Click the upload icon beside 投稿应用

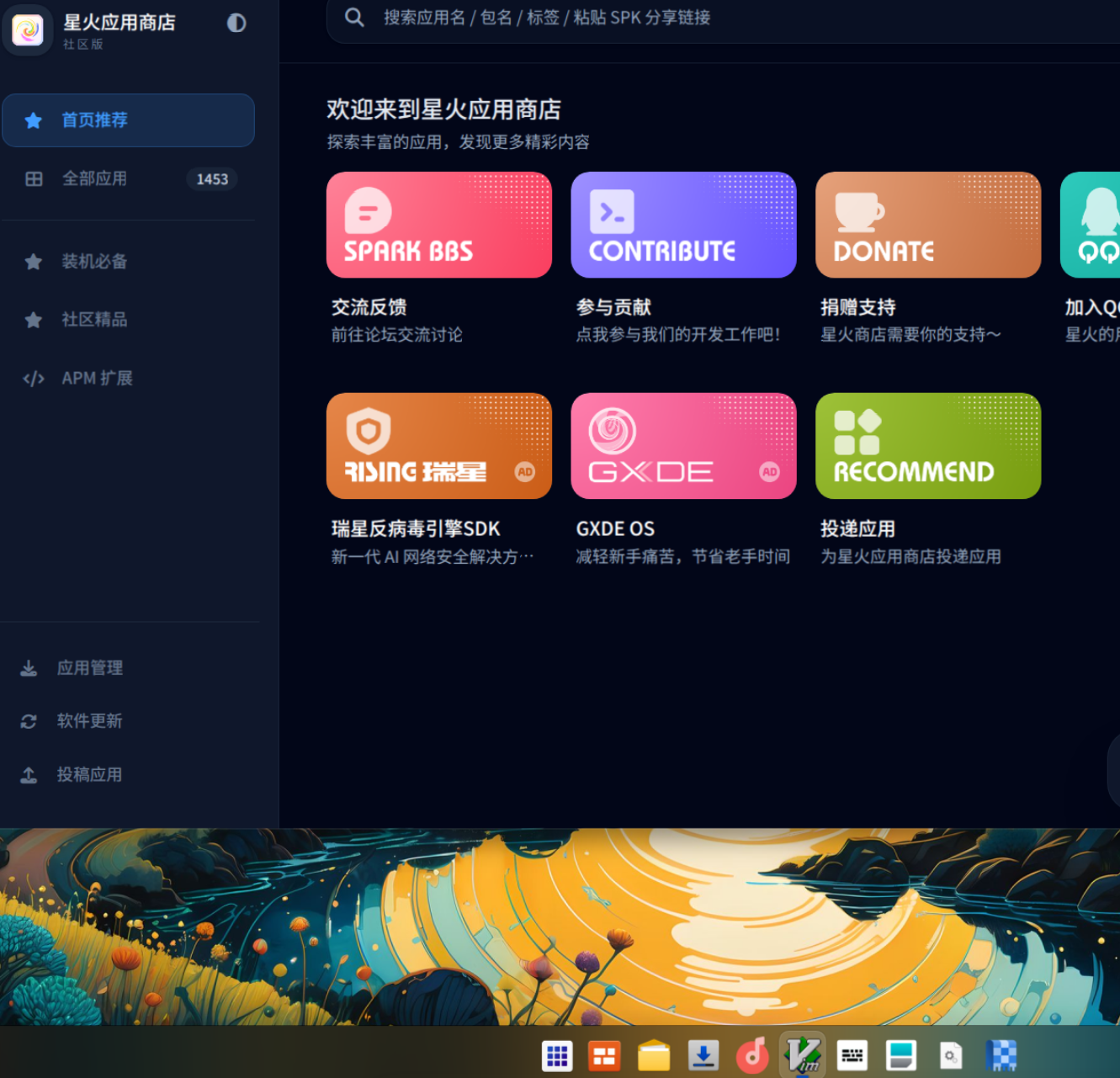point(29,775)
